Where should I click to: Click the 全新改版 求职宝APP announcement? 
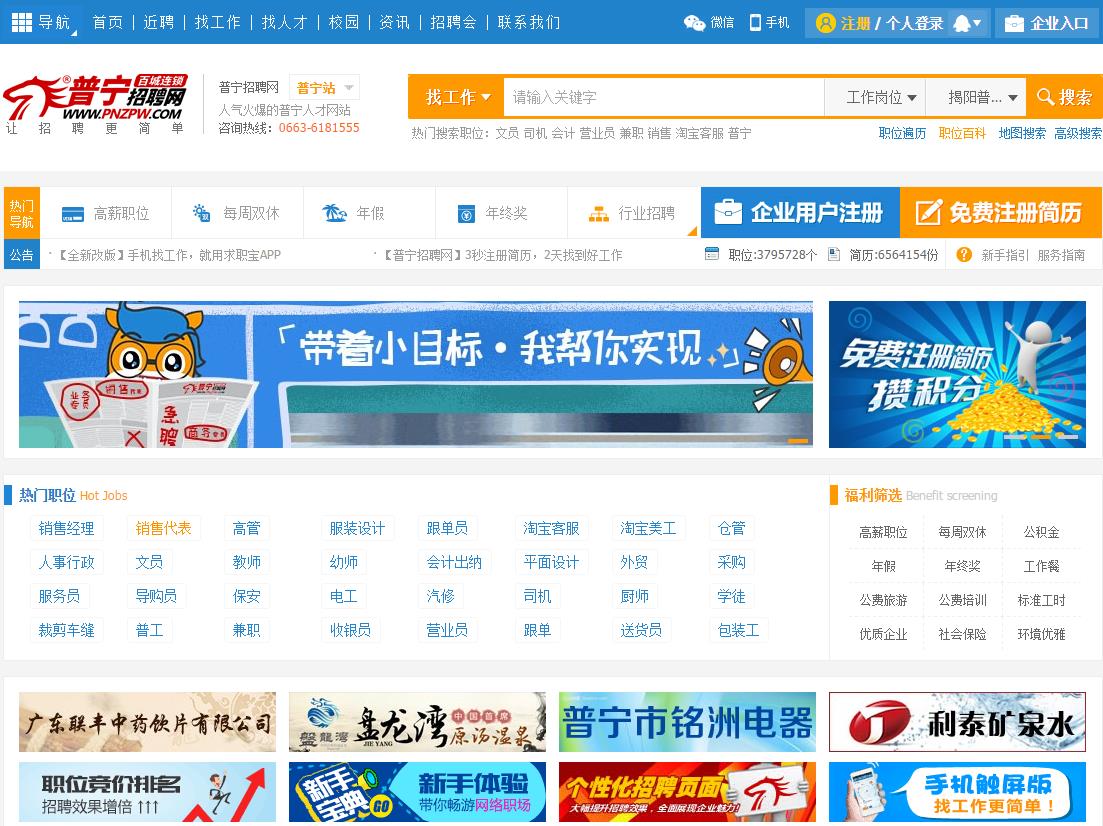click(168, 255)
